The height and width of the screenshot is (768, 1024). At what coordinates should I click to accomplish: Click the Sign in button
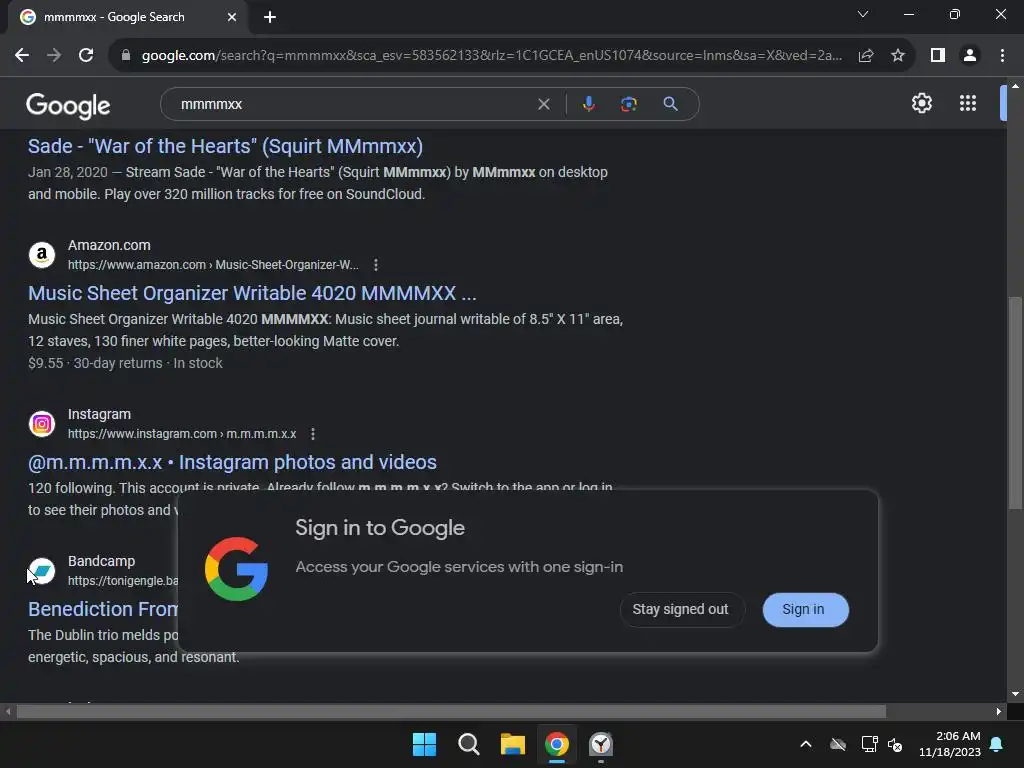[805, 609]
